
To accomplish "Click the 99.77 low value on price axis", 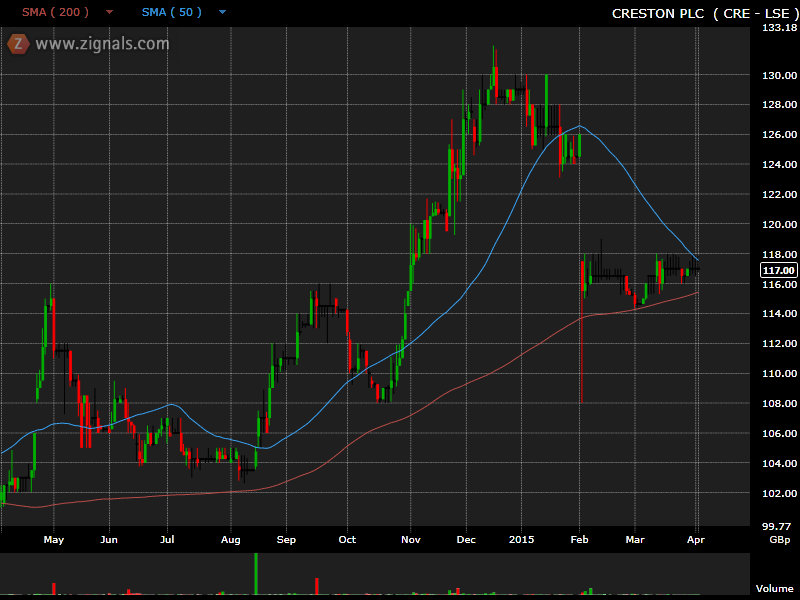I will coord(778,525).
